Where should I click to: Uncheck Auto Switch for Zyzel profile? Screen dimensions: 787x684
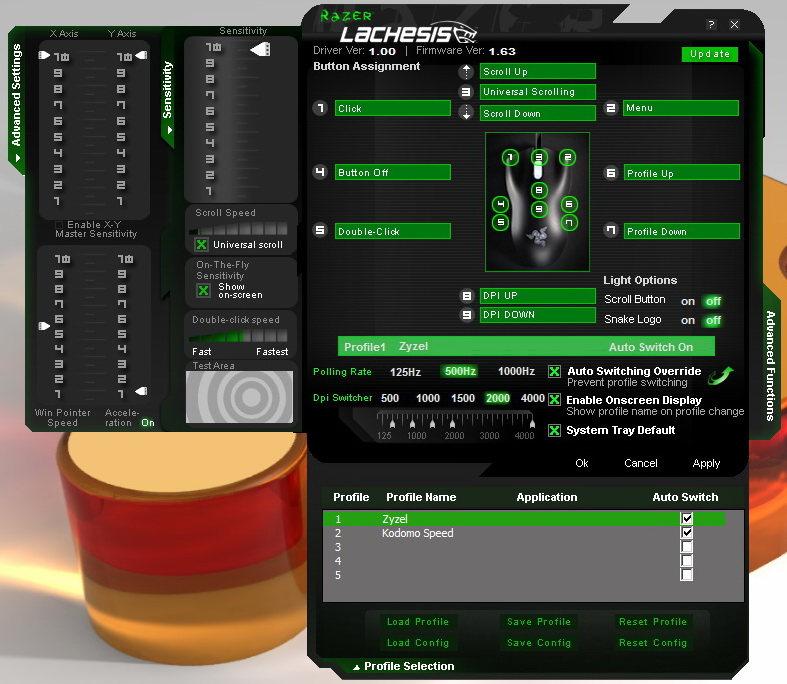pos(687,518)
